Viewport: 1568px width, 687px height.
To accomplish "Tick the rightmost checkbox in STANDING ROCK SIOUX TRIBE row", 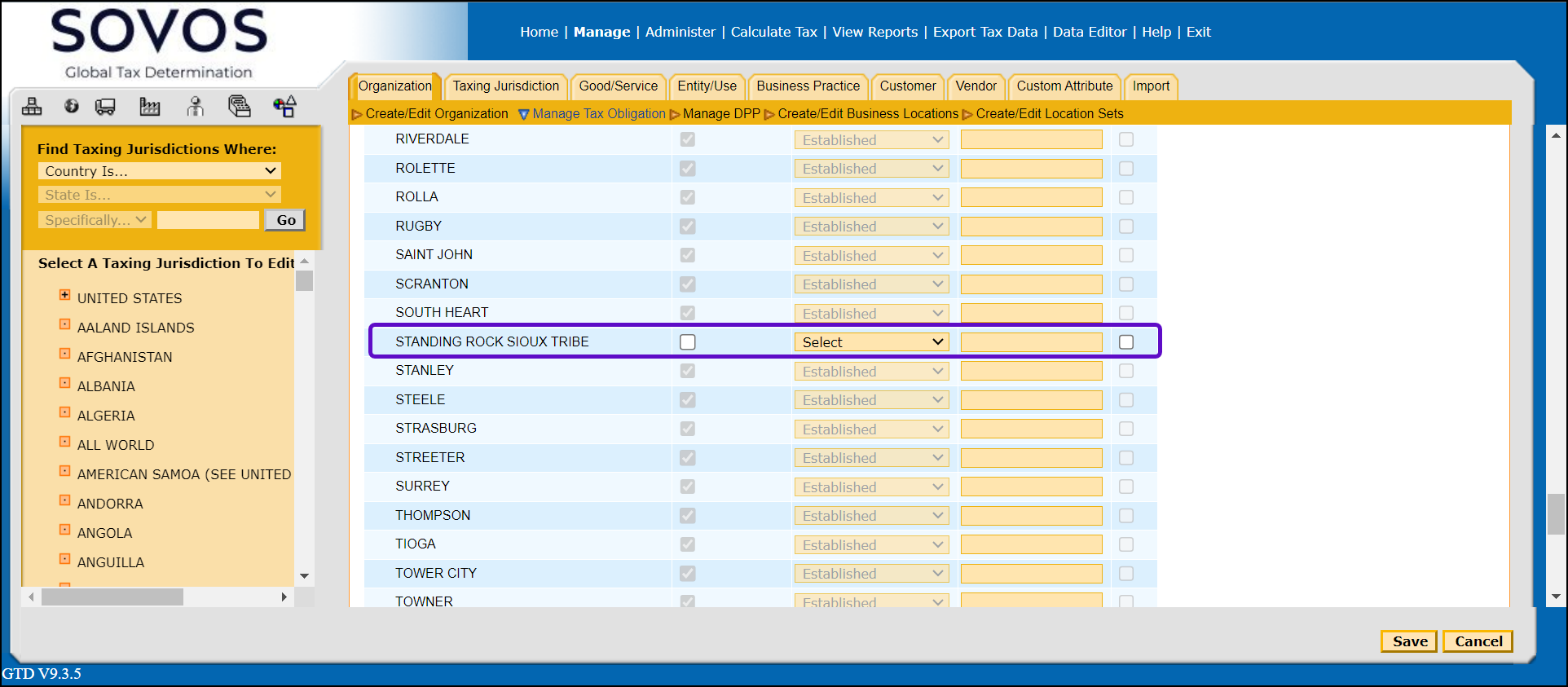I will coord(1126,342).
